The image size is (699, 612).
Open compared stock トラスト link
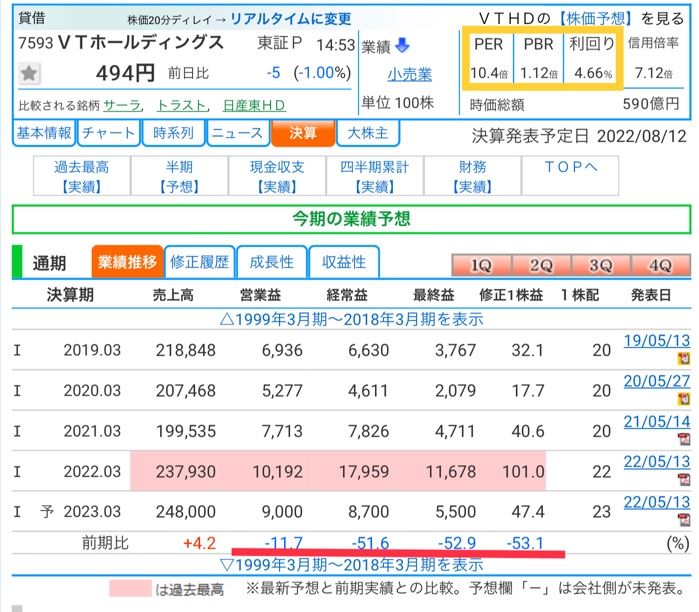[182, 105]
